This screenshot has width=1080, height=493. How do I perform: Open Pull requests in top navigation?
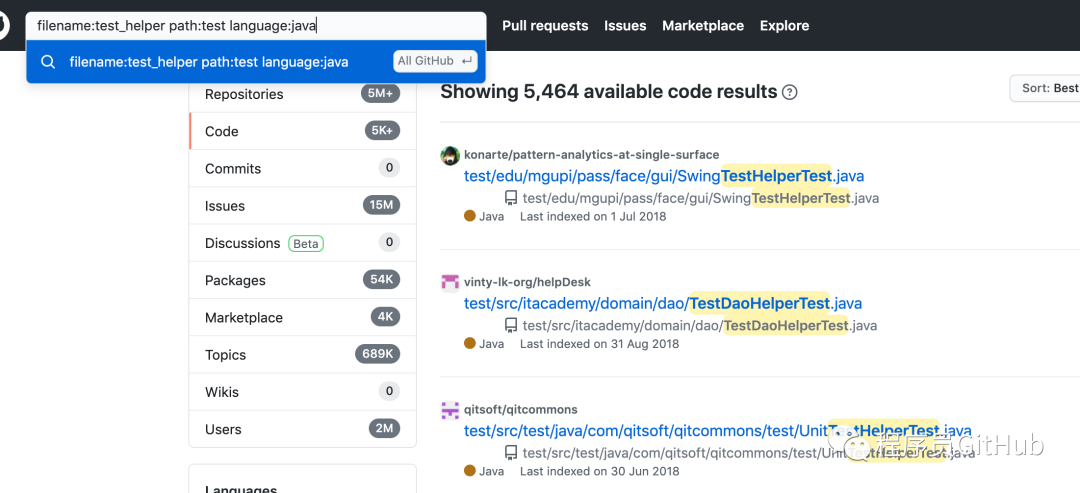pyautogui.click(x=545, y=25)
